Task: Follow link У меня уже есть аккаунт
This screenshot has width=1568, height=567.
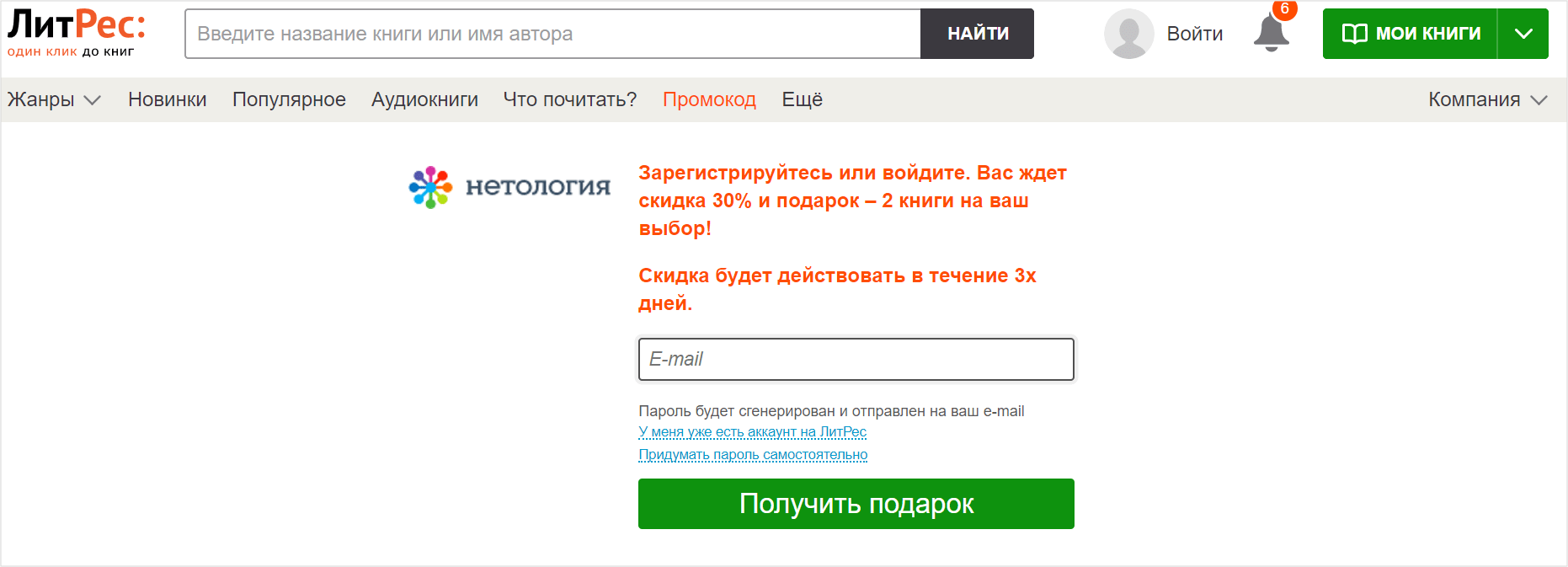Action: 752,432
